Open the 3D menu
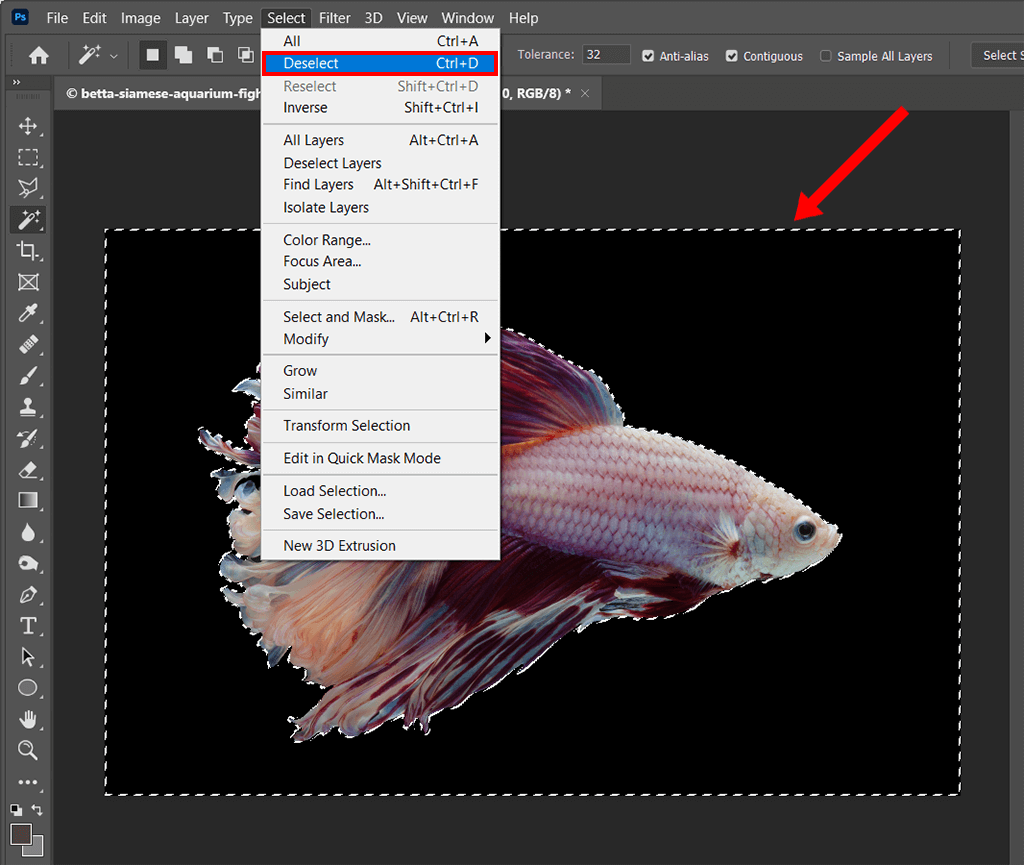 coord(374,18)
